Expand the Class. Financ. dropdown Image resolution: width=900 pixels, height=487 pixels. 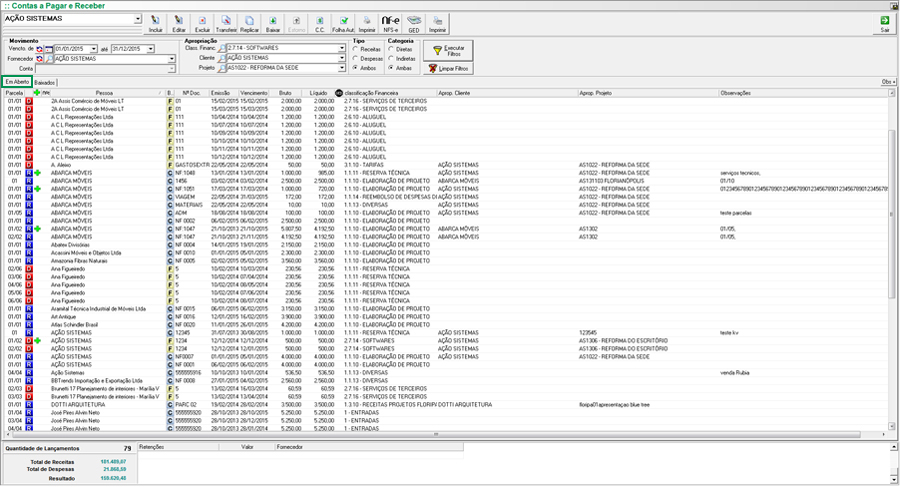[343, 48]
